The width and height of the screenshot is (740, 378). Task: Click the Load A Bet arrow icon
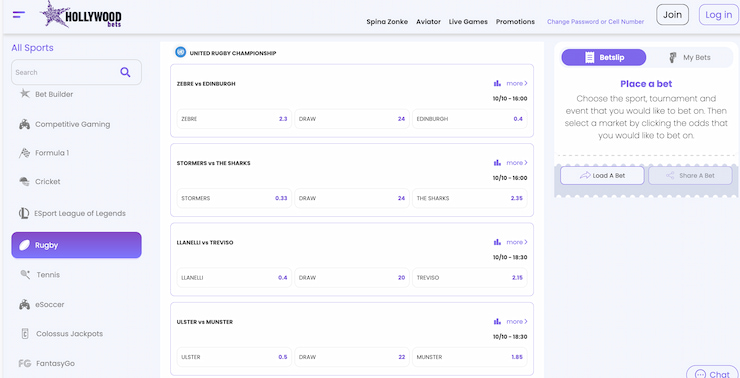point(585,176)
